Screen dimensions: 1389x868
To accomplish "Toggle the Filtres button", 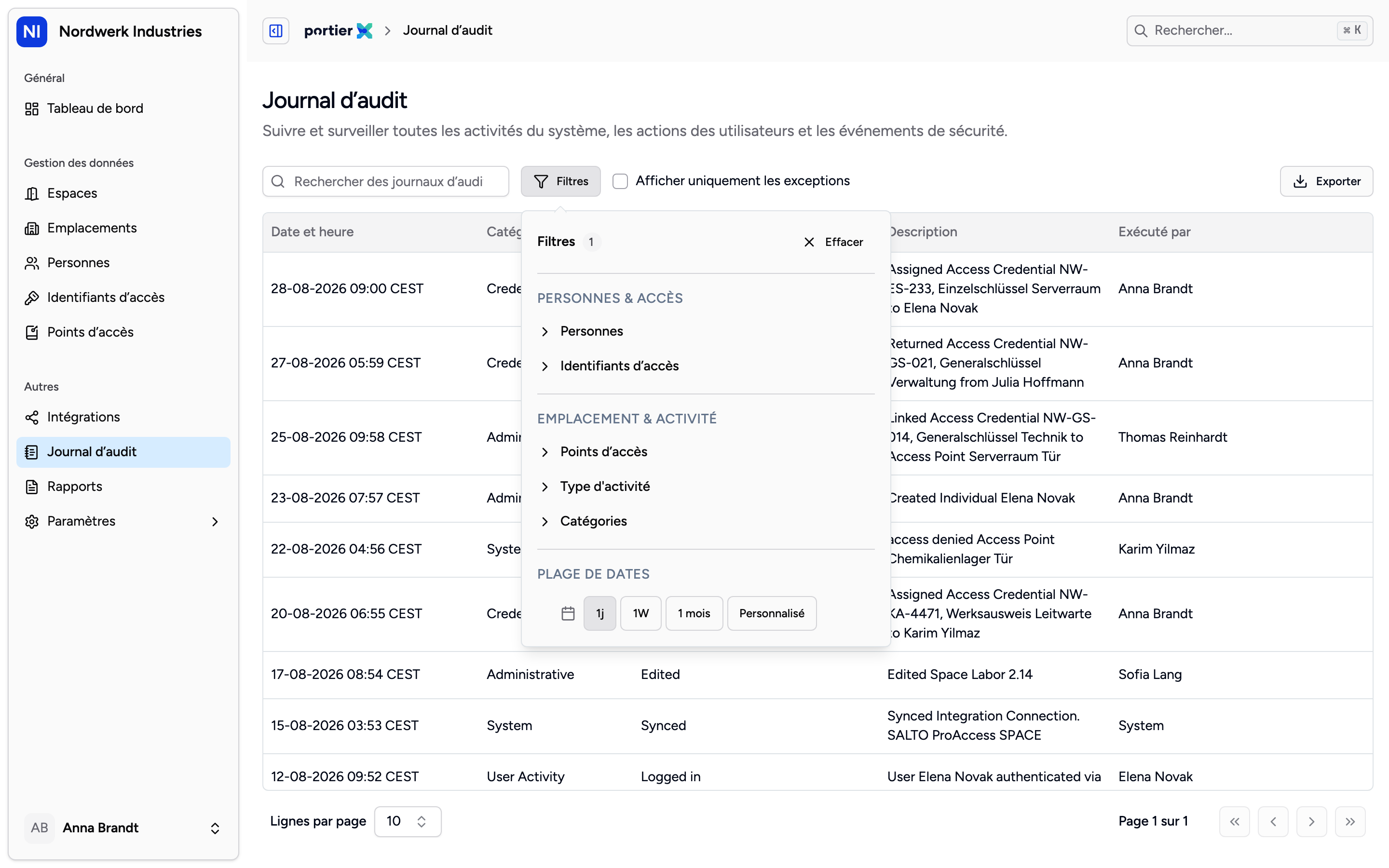I will 561,181.
